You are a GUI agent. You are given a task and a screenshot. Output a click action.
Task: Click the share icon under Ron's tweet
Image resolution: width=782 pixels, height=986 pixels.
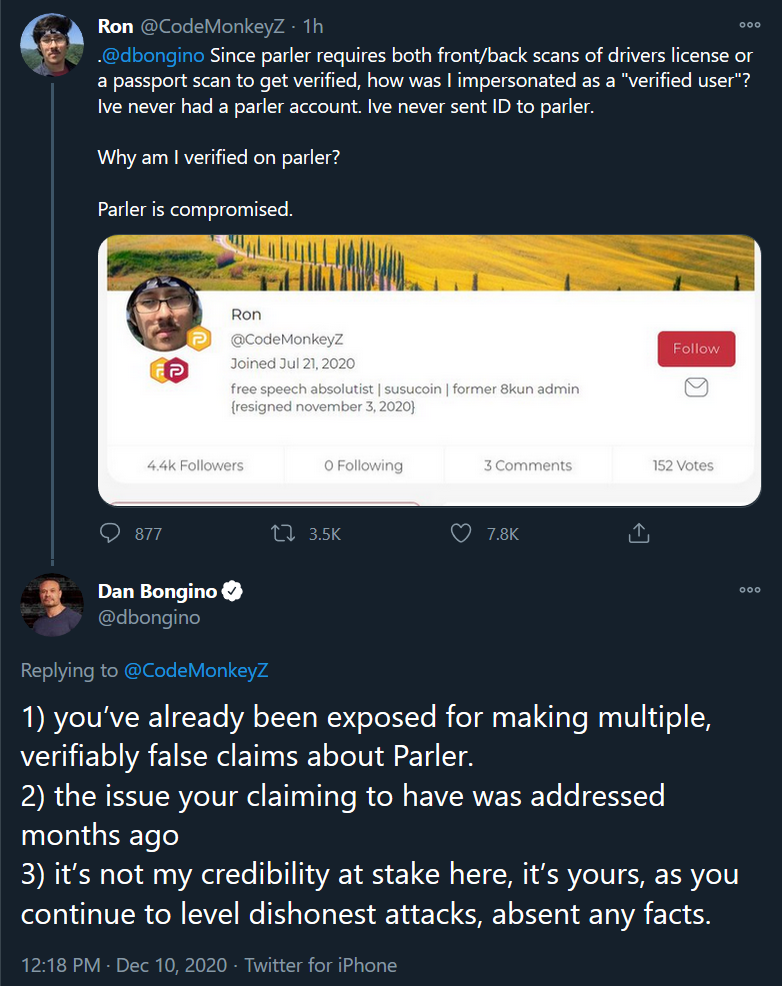click(x=638, y=534)
